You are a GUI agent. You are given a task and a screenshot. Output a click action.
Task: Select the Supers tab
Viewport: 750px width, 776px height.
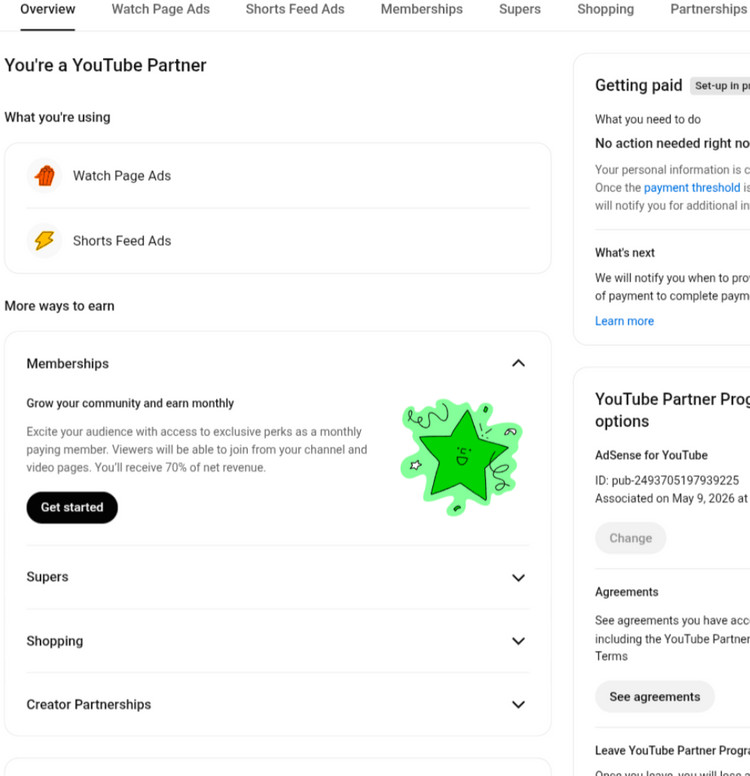520,9
